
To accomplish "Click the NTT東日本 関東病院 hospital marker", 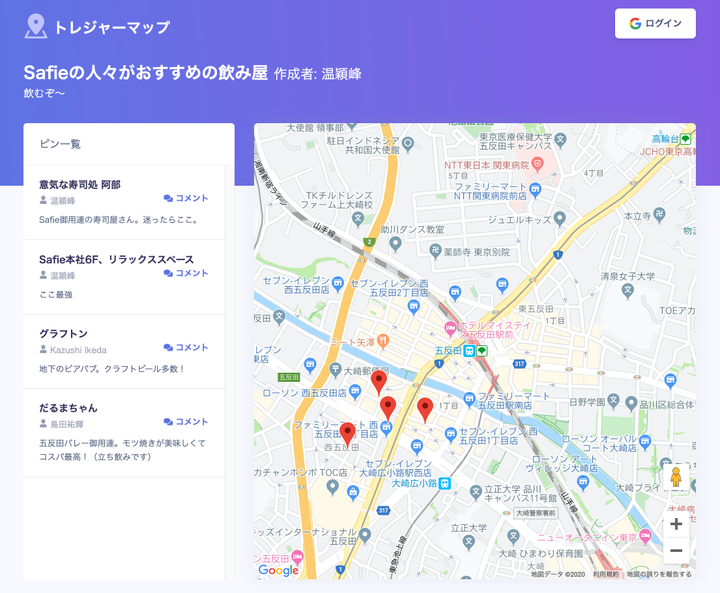I will pos(537,164).
